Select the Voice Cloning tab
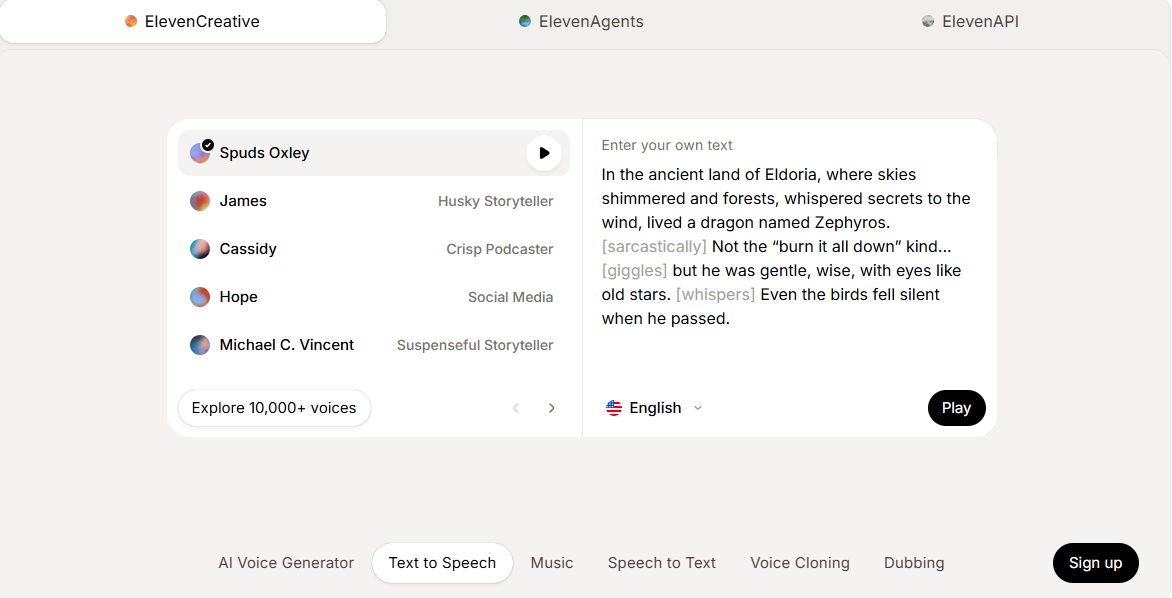 coord(800,563)
